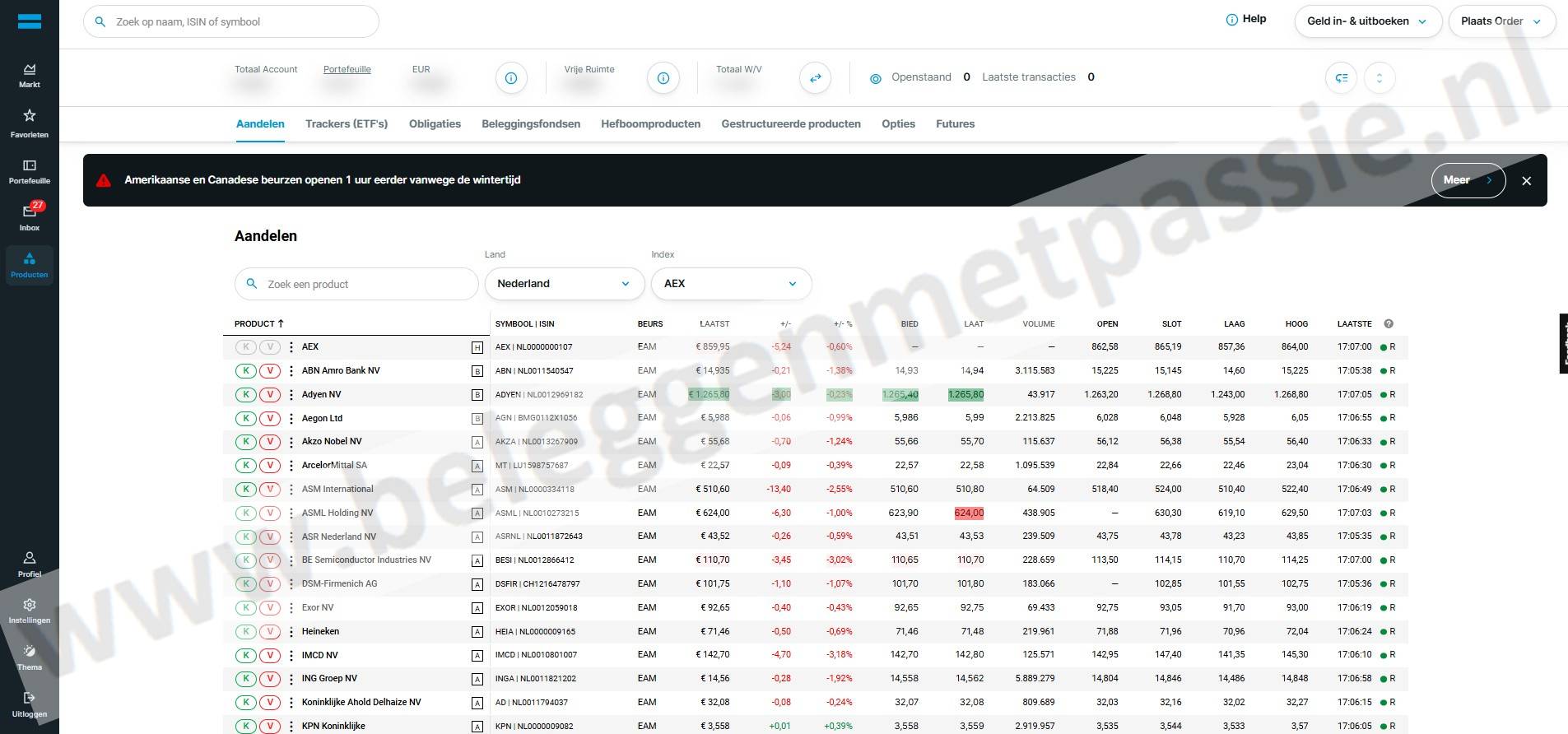Toggle the eye icon beside Openstaand
This screenshot has width=1568, height=734.
coord(875,78)
